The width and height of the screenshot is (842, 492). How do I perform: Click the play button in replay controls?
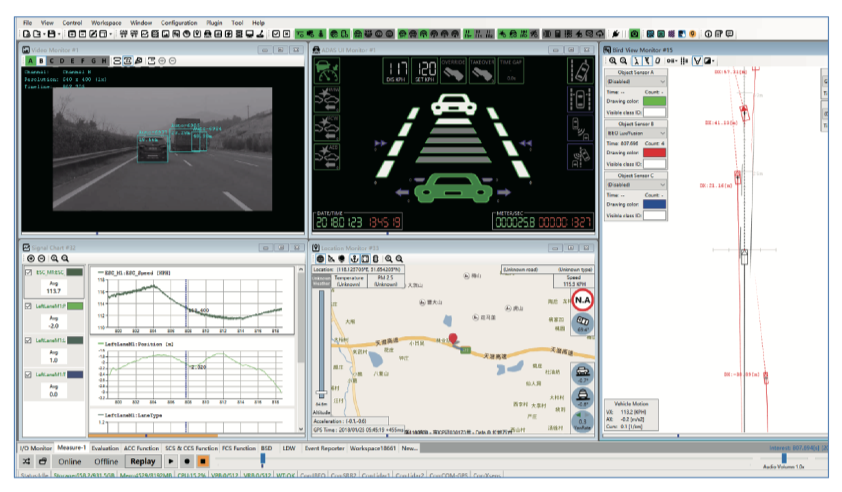pos(171,461)
